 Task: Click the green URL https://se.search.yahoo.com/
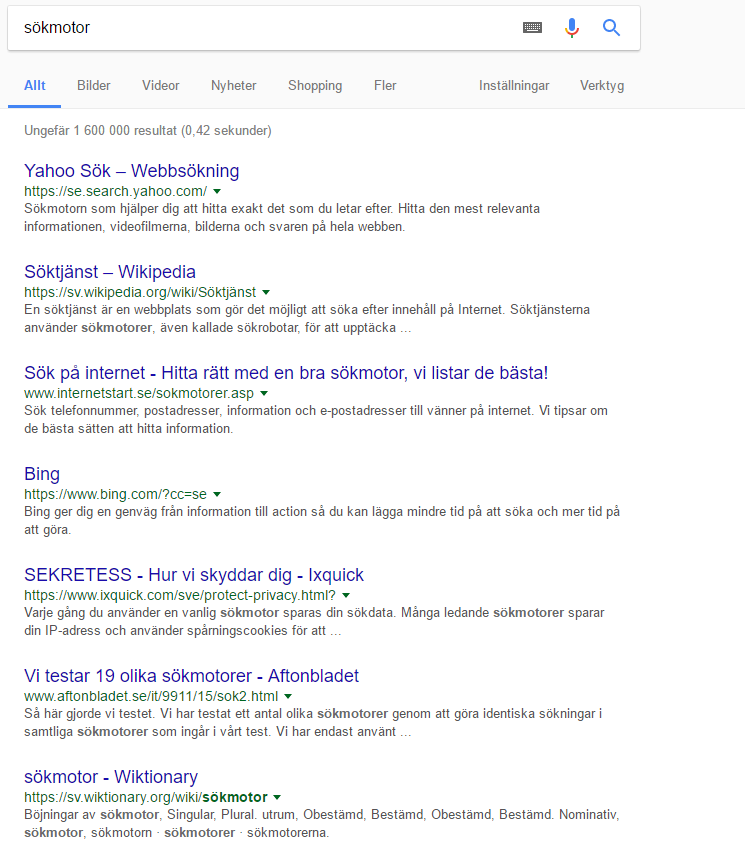point(115,191)
